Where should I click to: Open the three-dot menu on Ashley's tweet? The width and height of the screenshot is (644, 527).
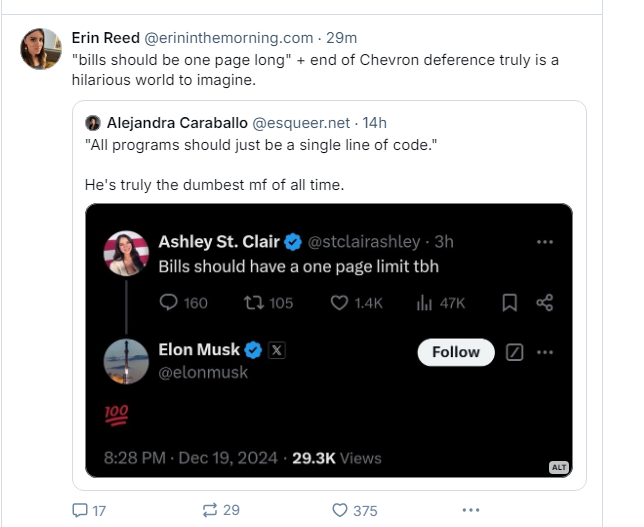pyautogui.click(x=544, y=241)
